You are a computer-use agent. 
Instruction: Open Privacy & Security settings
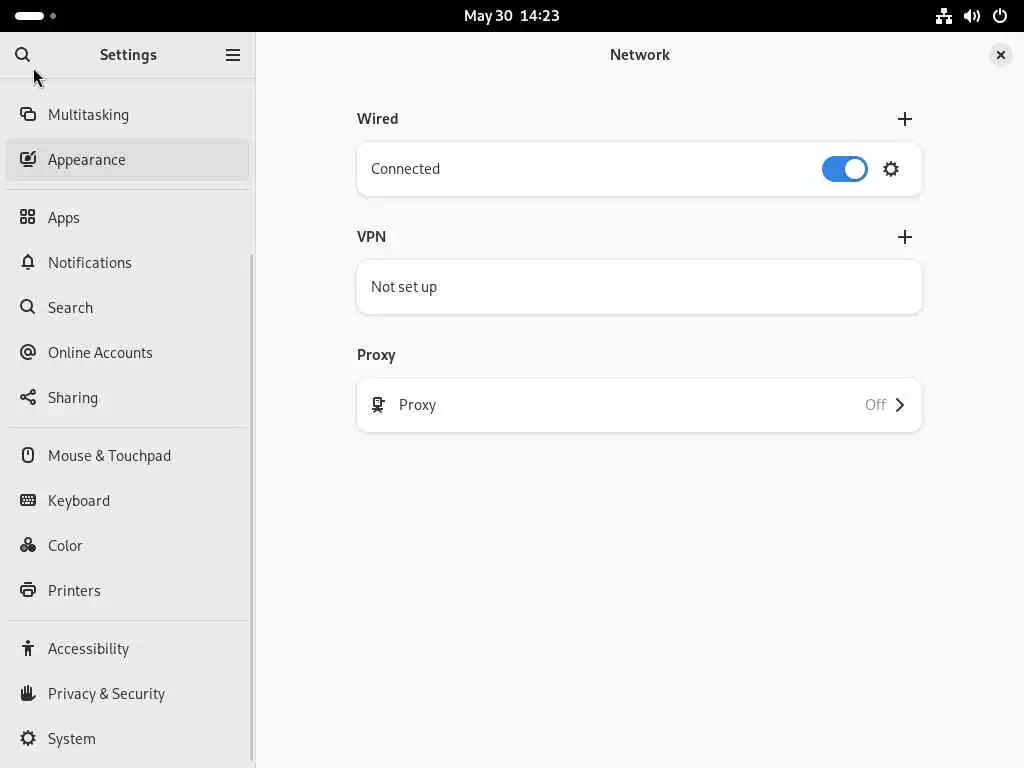coord(128,693)
